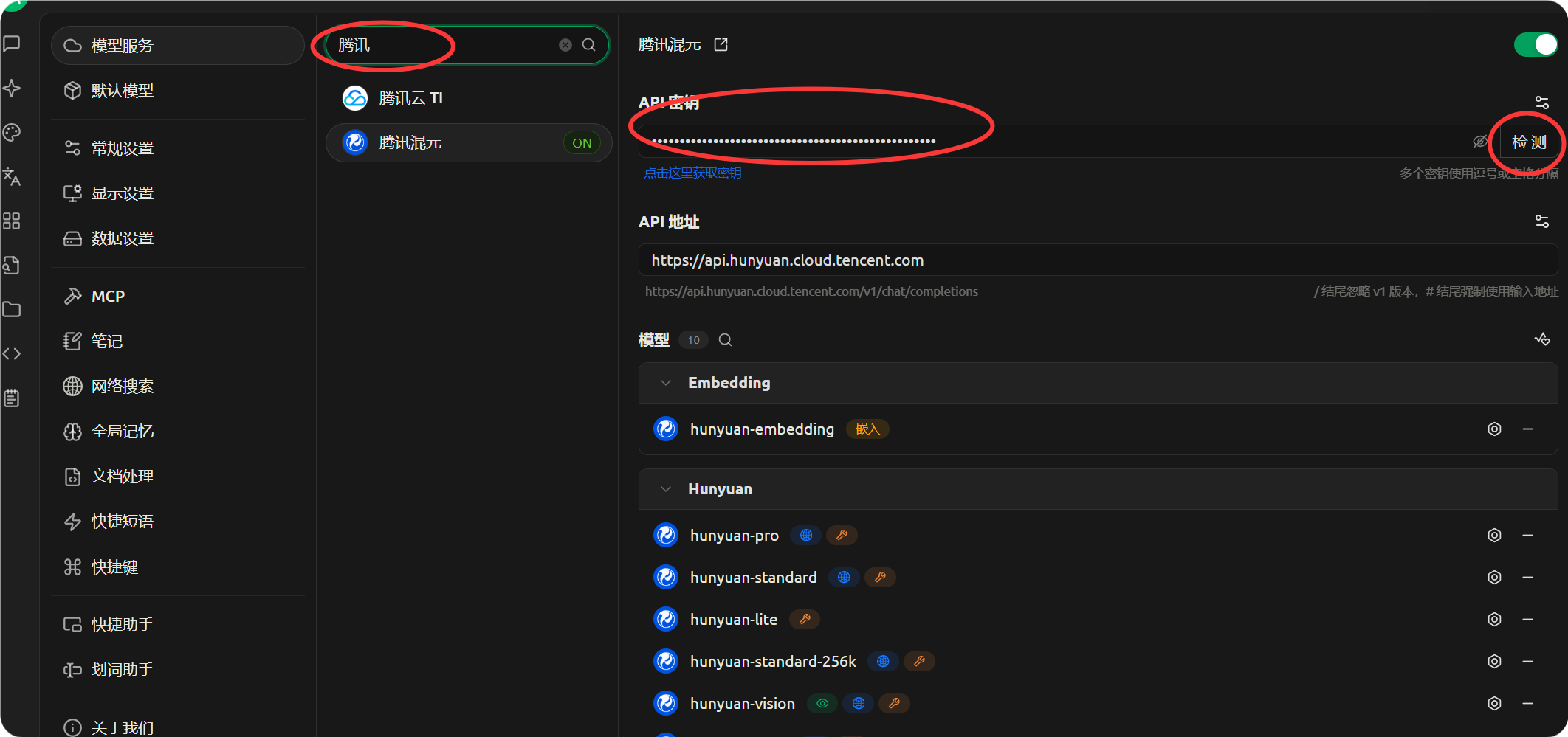Open 显示设置 page

[x=178, y=193]
